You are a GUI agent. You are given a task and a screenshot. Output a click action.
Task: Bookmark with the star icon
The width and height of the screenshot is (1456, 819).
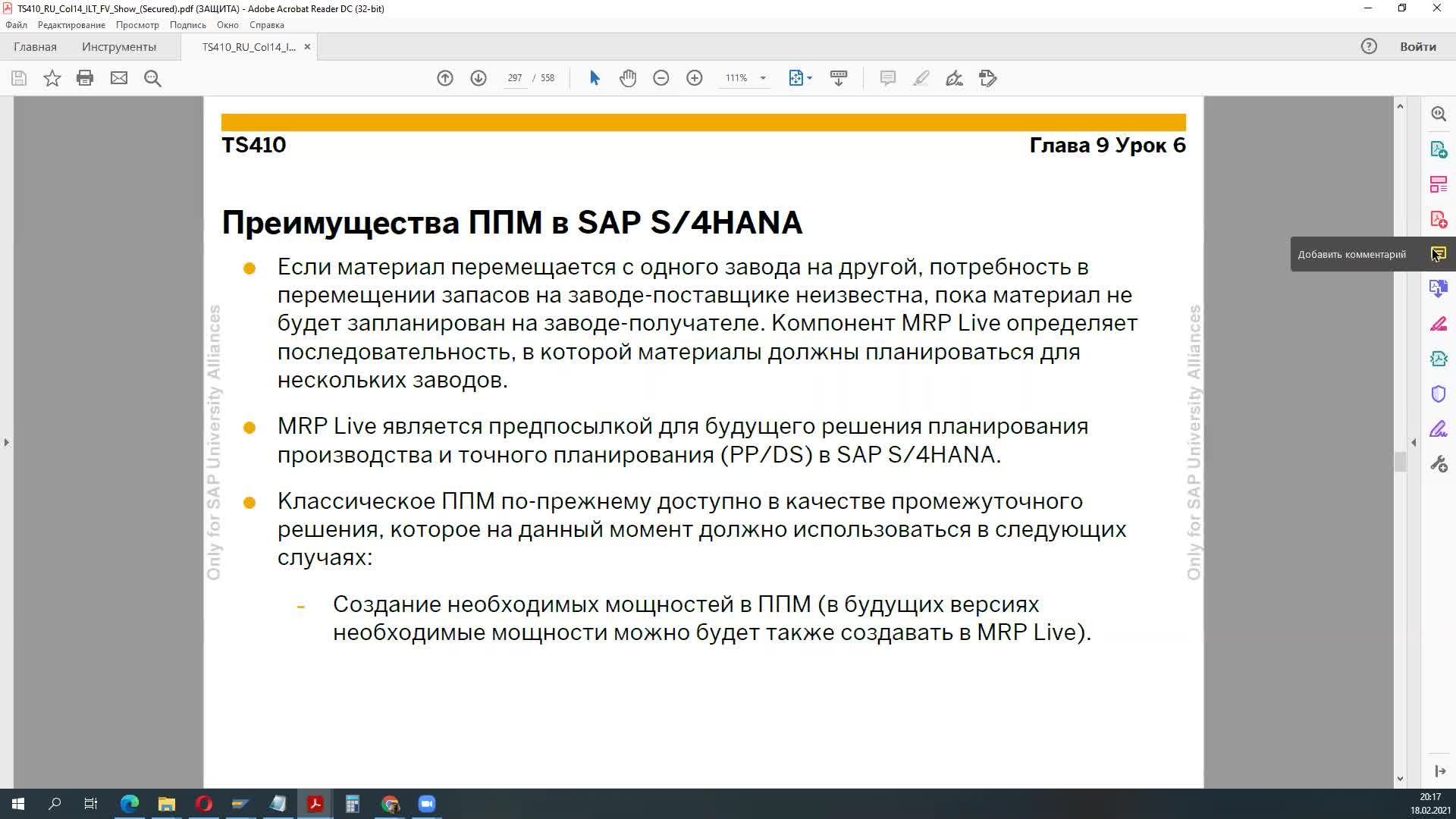pyautogui.click(x=52, y=78)
